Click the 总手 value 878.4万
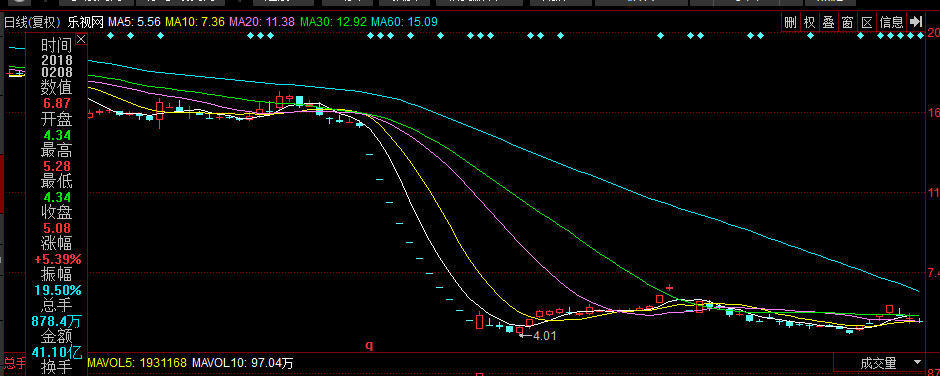This screenshot has height=376, width=940. [x=56, y=321]
